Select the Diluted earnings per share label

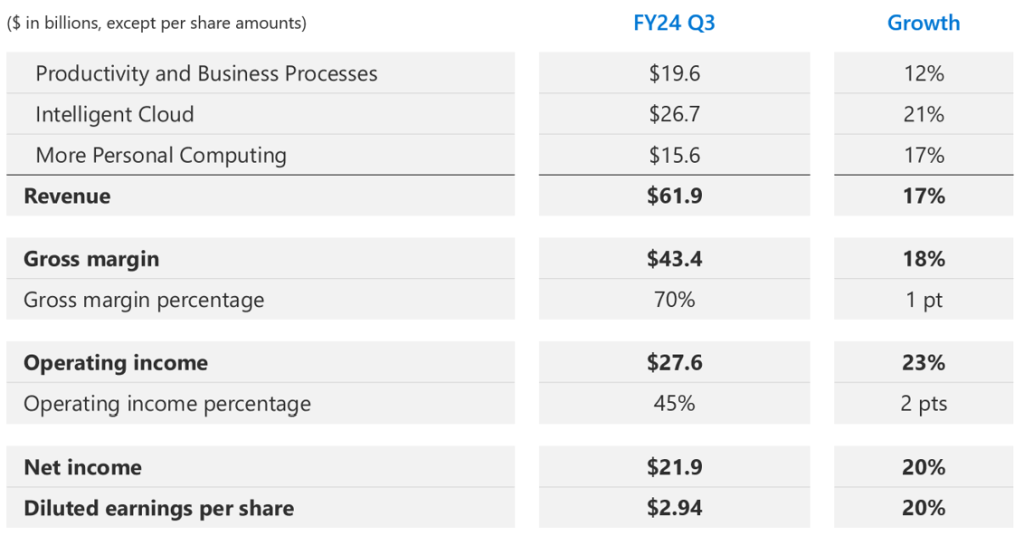point(159,508)
